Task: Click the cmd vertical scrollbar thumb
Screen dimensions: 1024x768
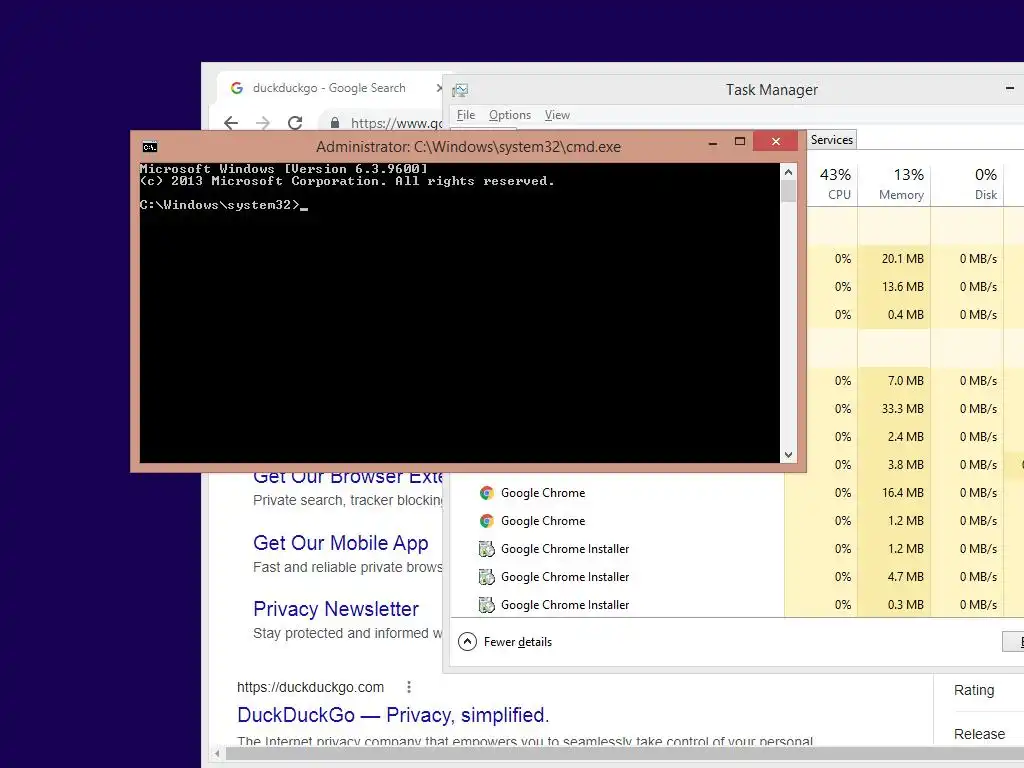Action: [x=788, y=191]
